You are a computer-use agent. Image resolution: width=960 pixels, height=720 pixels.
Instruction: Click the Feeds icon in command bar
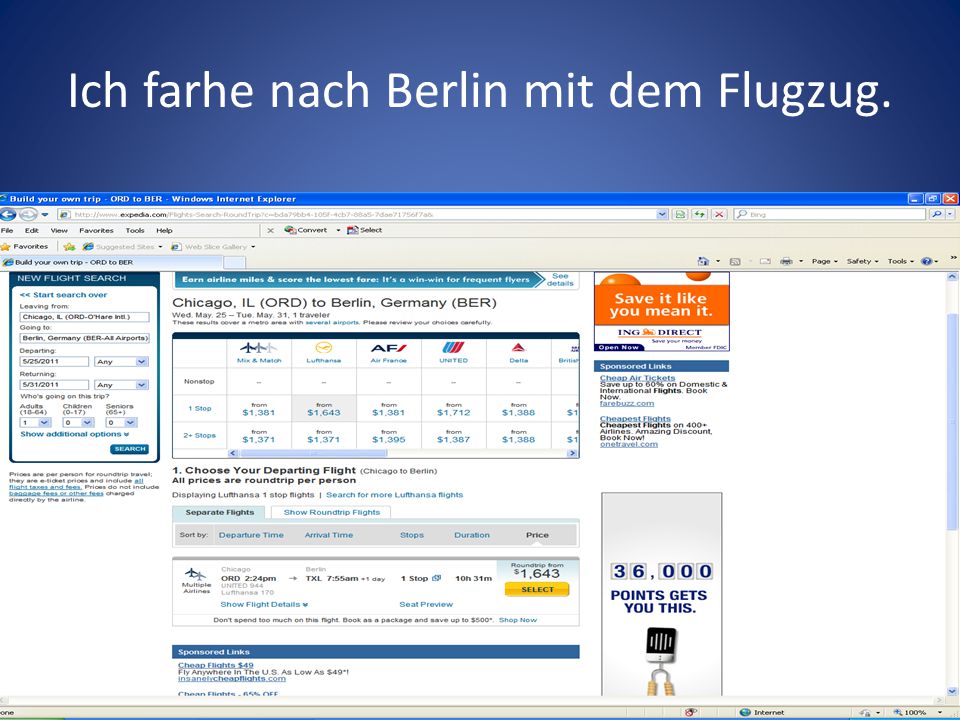point(735,261)
